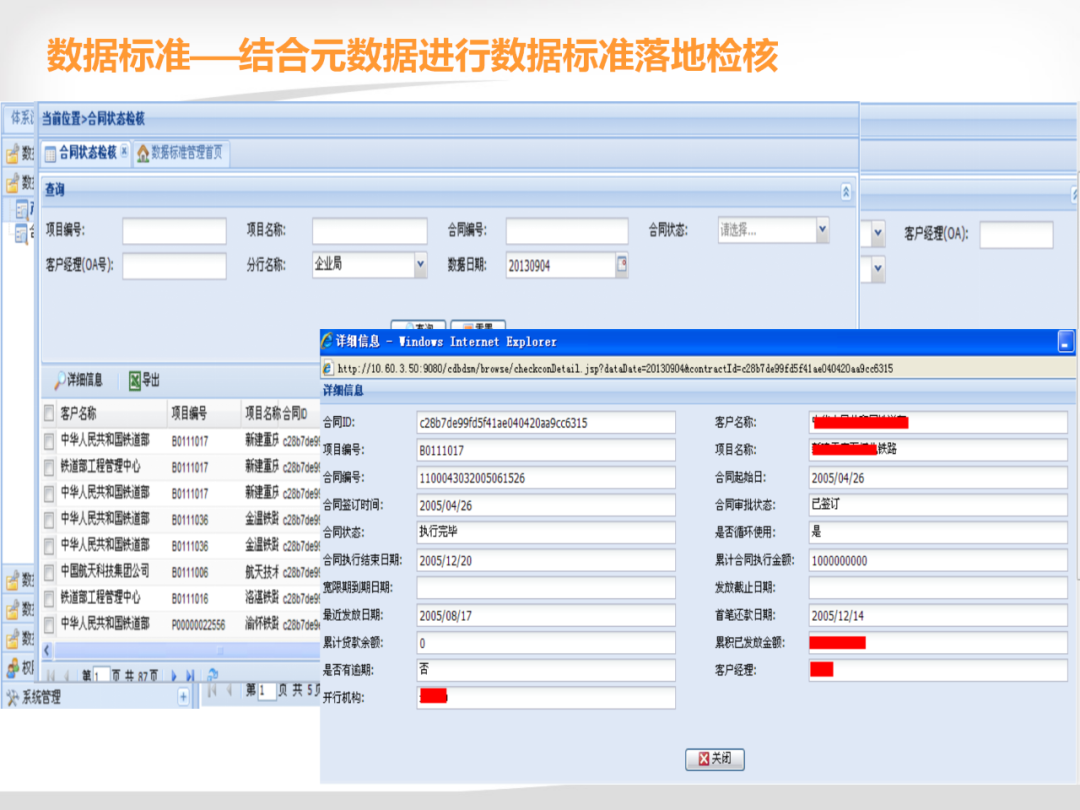The width and height of the screenshot is (1080, 810).
Task: Click the 合同执行结束日期 field 2005/12/20
Action: pos(546,561)
